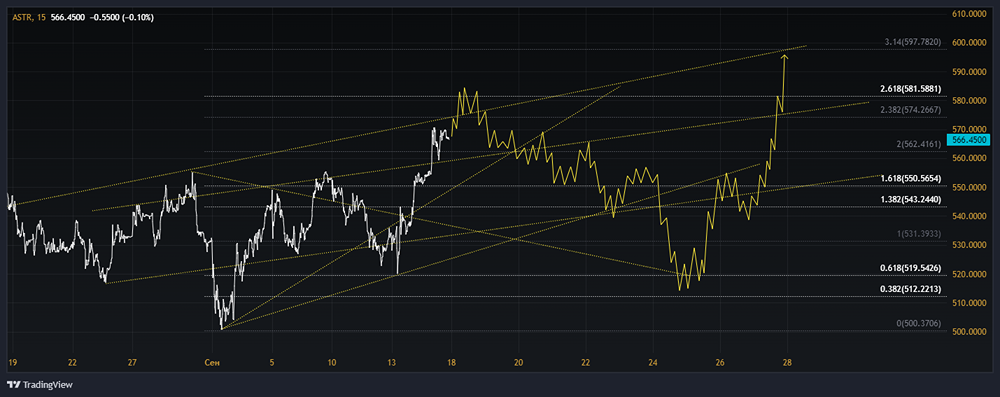Click price axis value 580.0000

(969, 101)
